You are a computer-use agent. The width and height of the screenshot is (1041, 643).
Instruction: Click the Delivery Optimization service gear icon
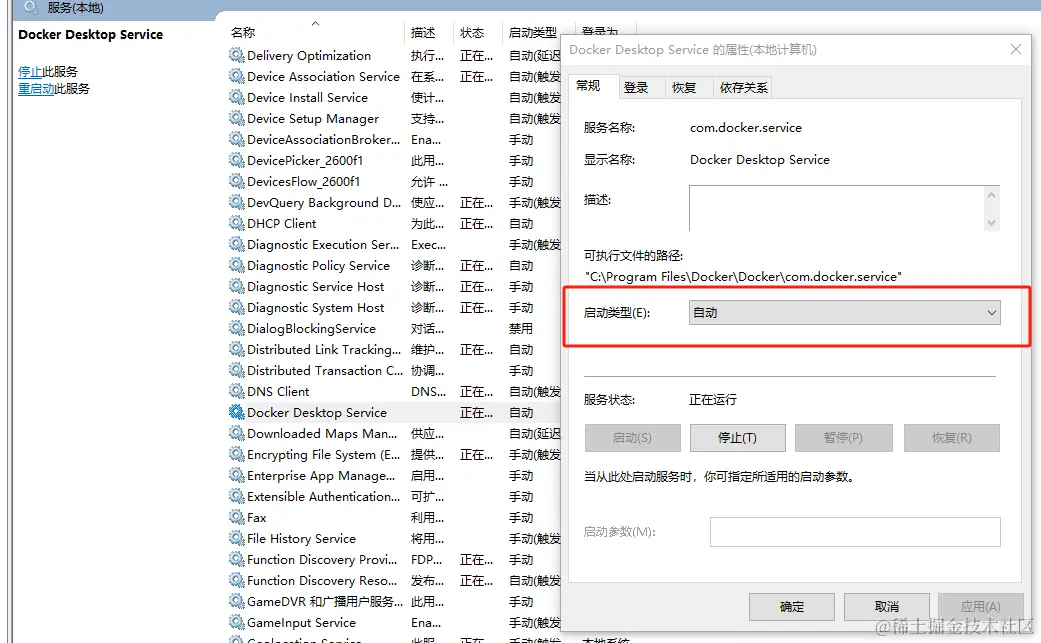(236, 55)
